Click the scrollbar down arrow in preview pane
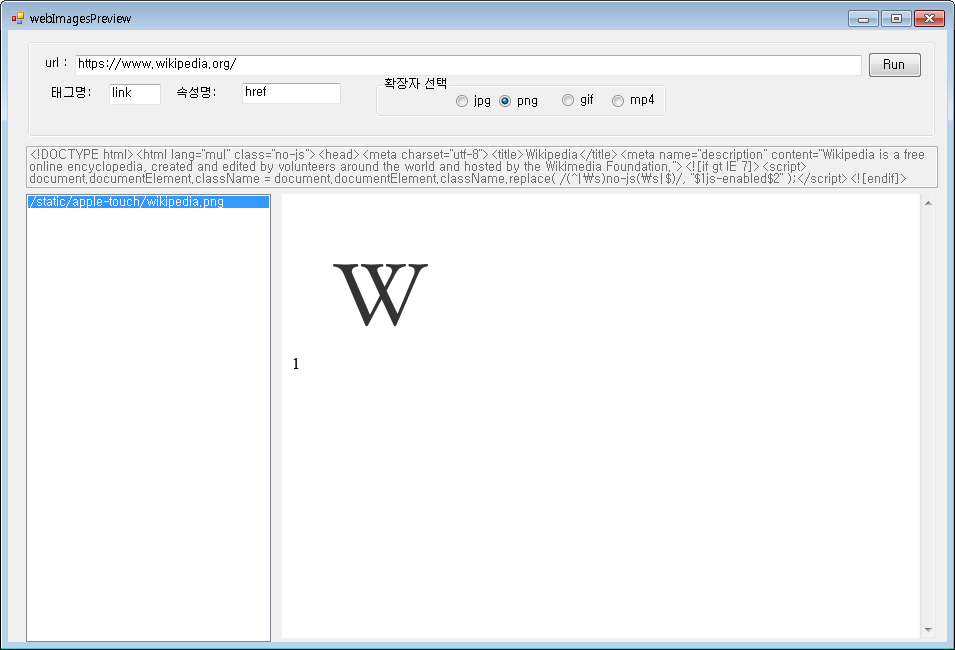This screenshot has height=650, width=955. (x=928, y=630)
